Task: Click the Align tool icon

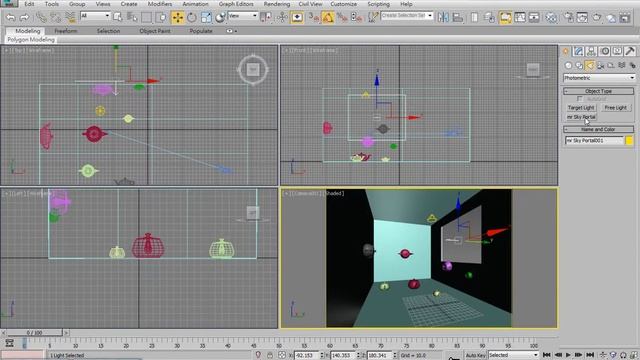Action: 458,17
